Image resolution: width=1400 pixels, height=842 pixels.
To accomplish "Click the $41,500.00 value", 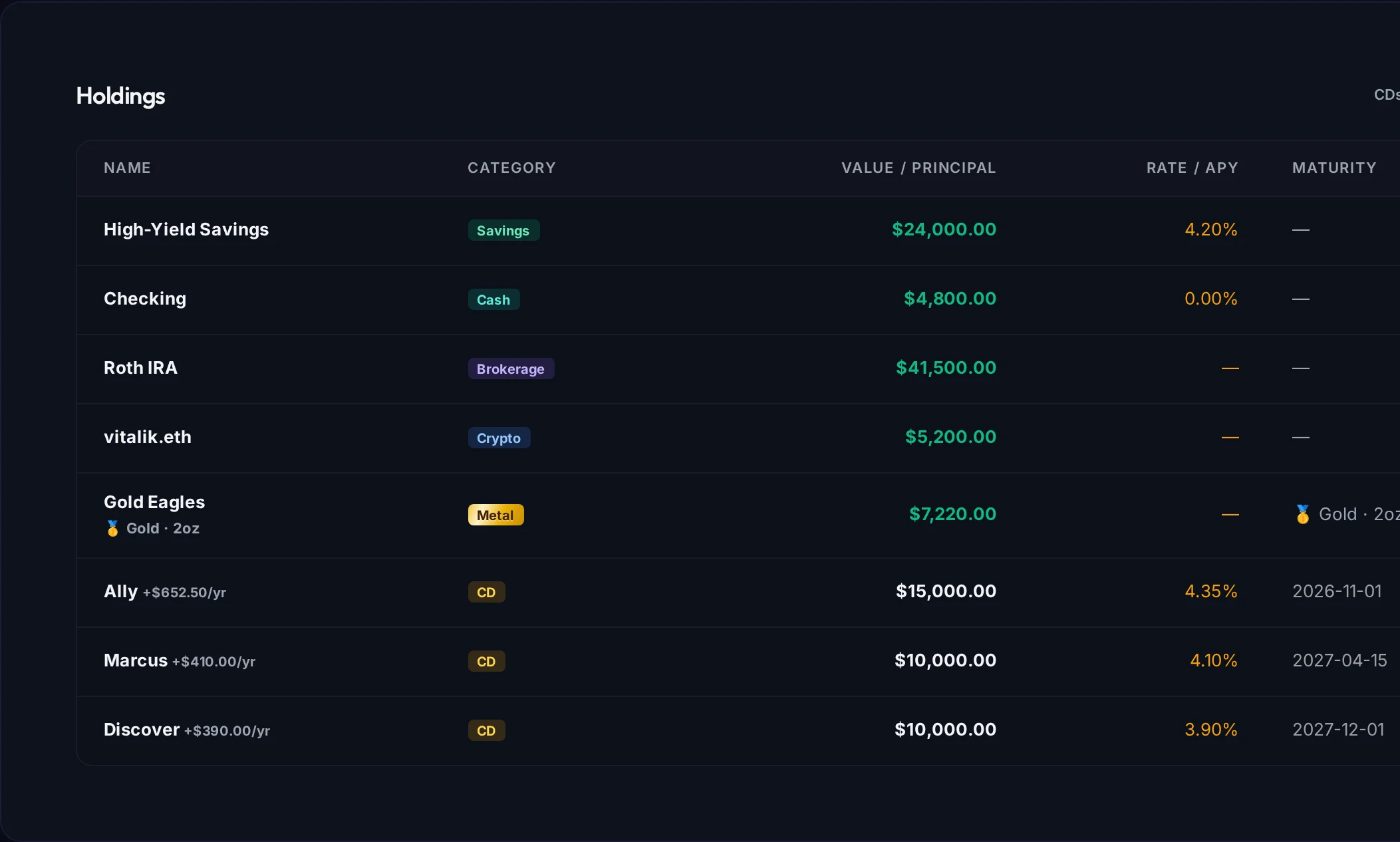I will pyautogui.click(x=946, y=368).
